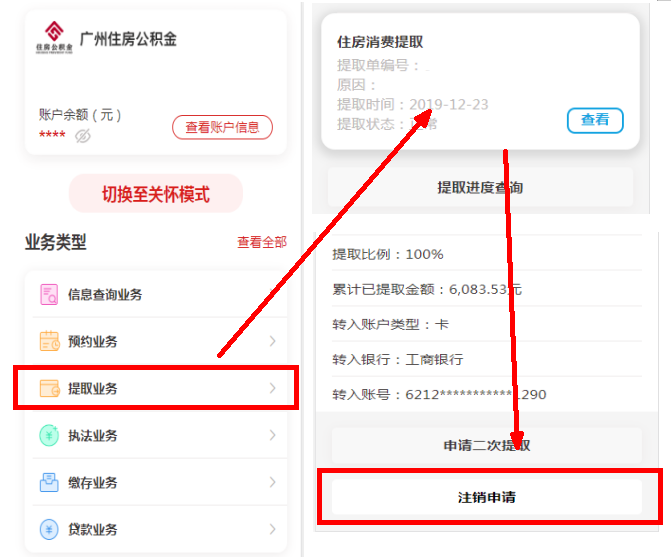Click the 执法业务 green icon

point(49,436)
